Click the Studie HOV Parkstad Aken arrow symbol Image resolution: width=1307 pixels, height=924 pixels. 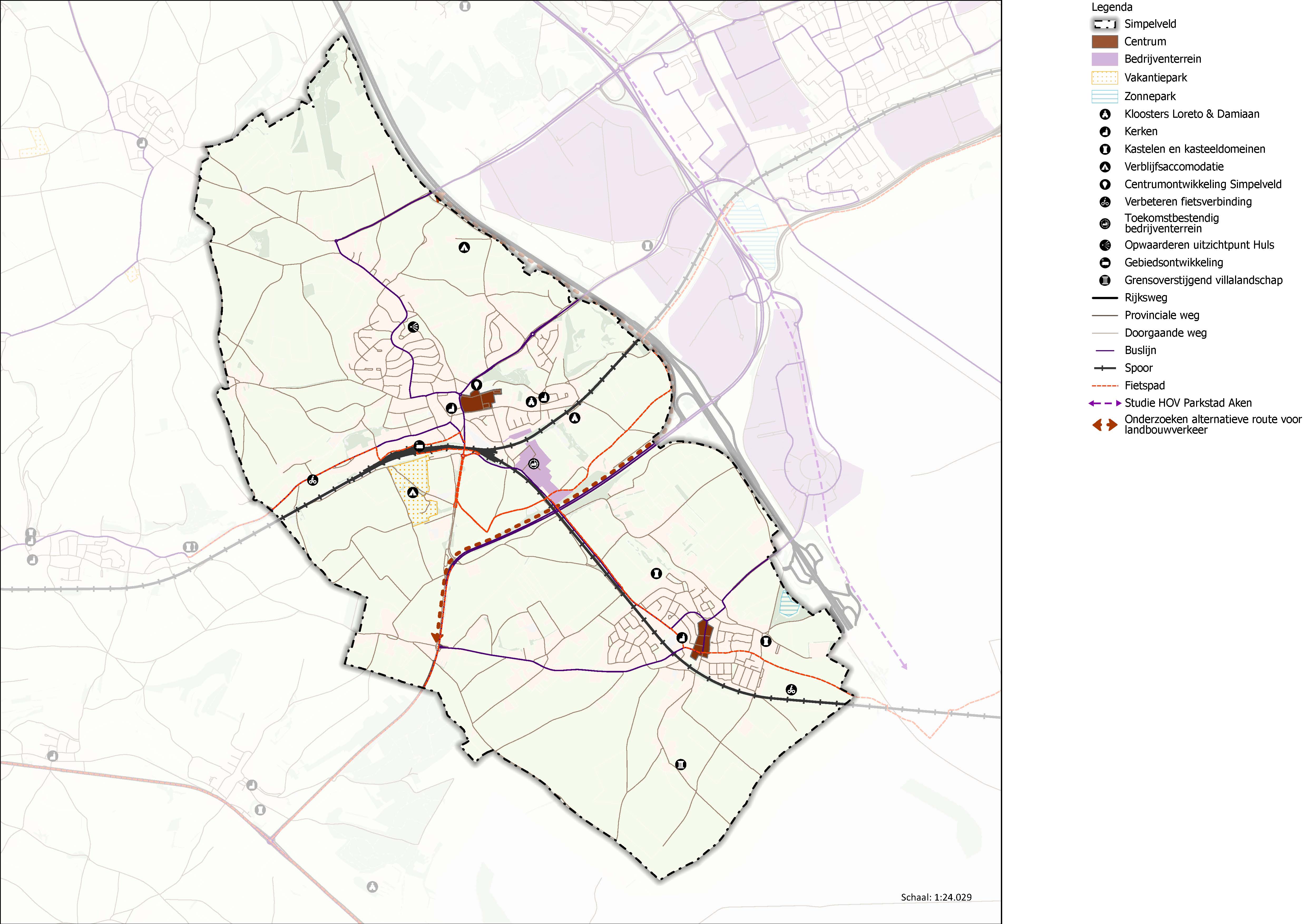coord(1105,404)
